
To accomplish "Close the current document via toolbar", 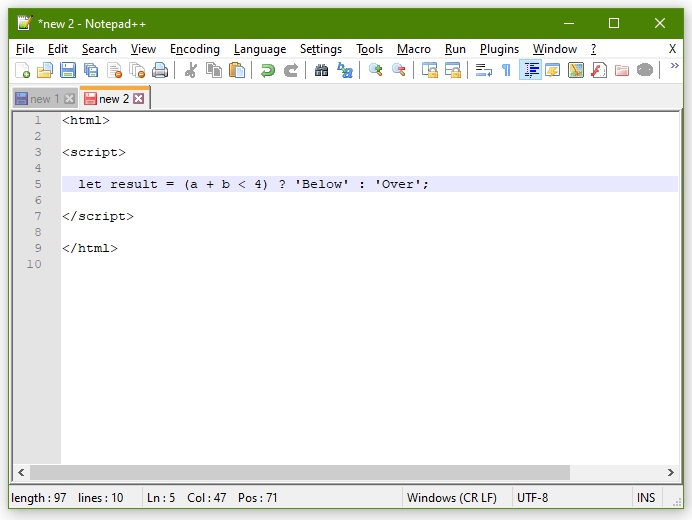I will 114,70.
